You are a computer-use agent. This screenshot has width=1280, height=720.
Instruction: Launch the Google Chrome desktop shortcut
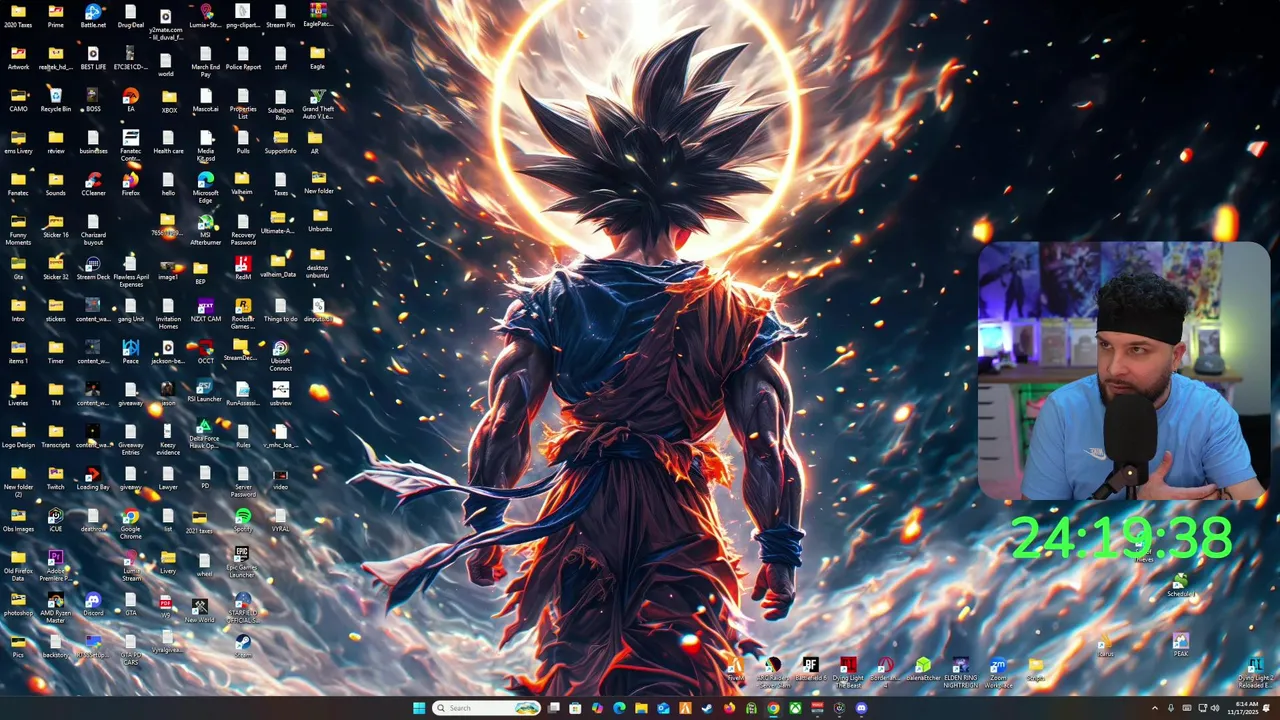[130, 523]
